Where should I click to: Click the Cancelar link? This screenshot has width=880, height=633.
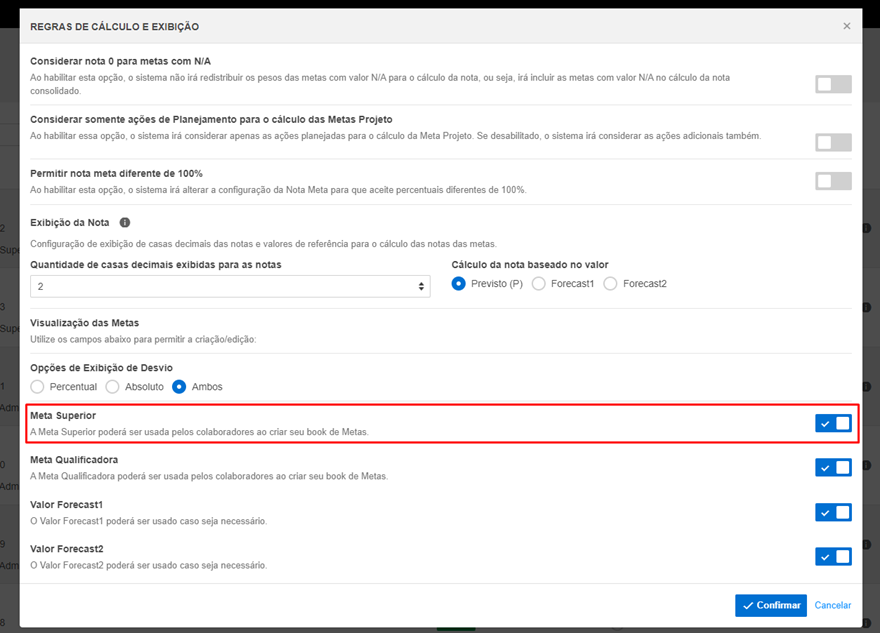pos(832,605)
